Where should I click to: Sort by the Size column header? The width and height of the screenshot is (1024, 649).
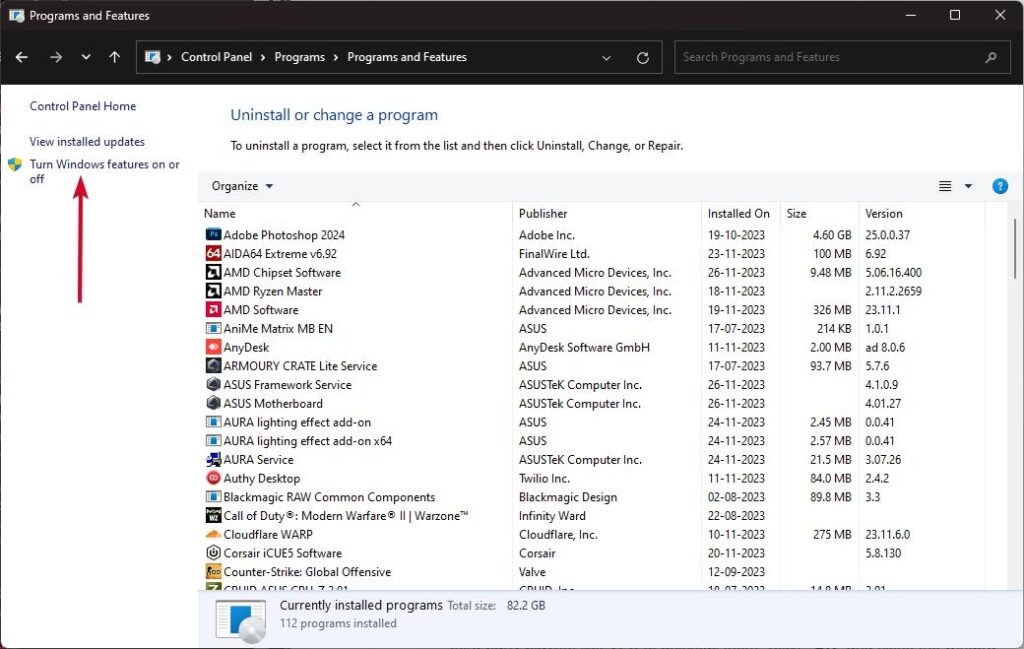819,214
